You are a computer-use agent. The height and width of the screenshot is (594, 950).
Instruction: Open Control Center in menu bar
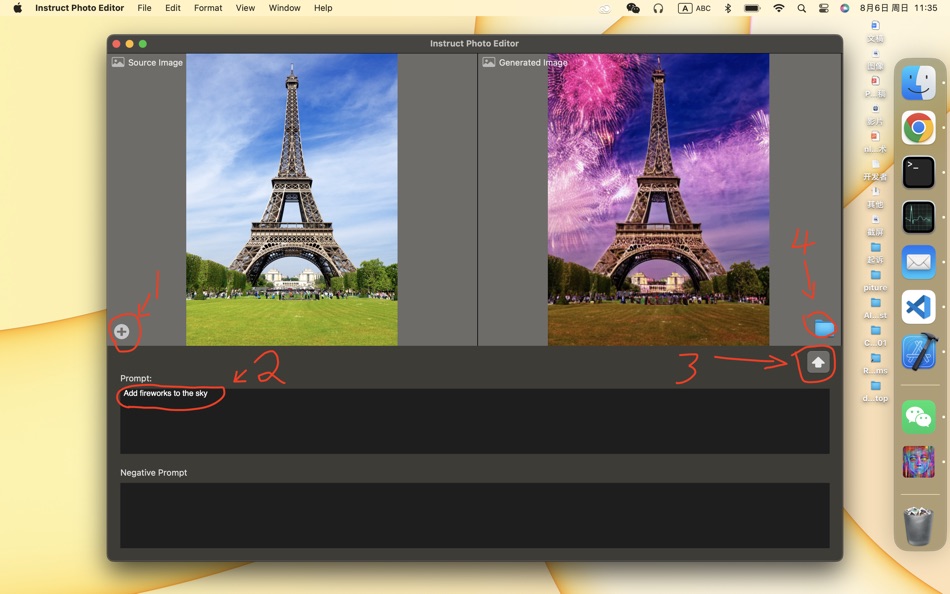point(823,8)
